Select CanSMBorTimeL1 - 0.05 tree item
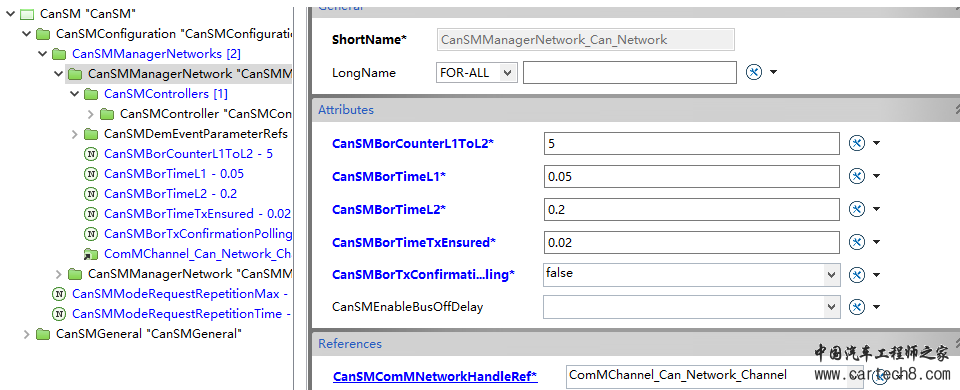The height and width of the screenshot is (390, 960). 174,174
